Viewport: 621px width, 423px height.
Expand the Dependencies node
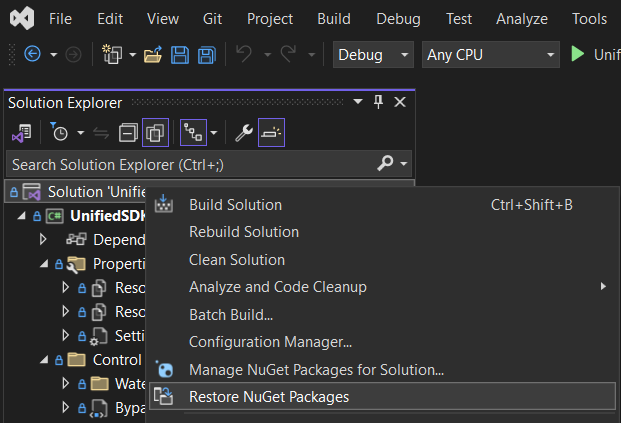[x=43, y=239]
